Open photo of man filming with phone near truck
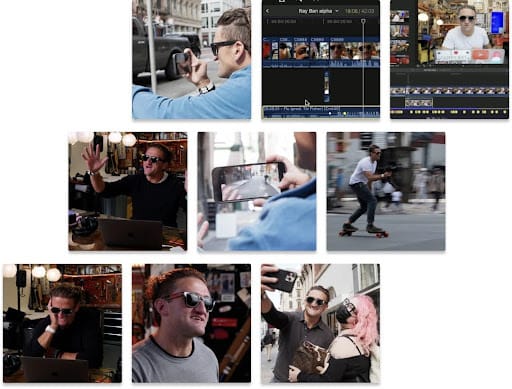The image size is (512, 389). [192, 59]
